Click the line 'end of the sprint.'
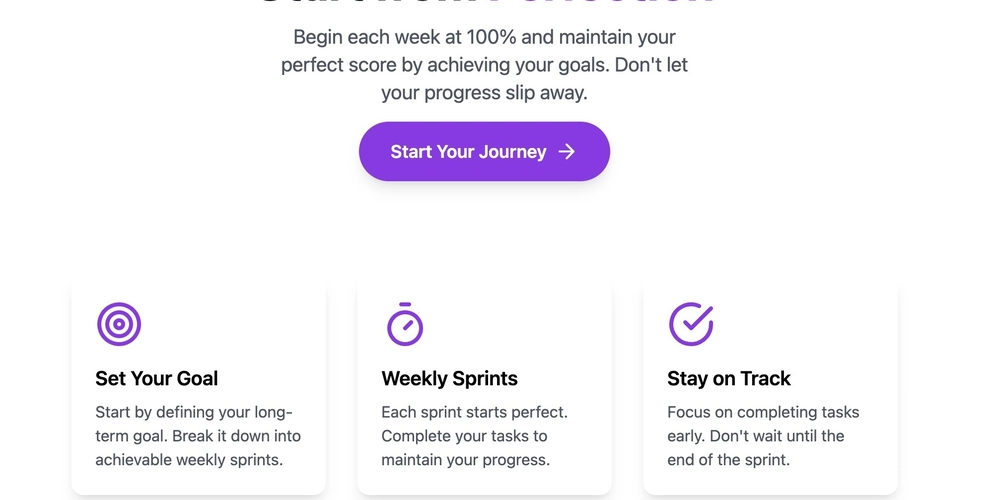 (x=728, y=459)
